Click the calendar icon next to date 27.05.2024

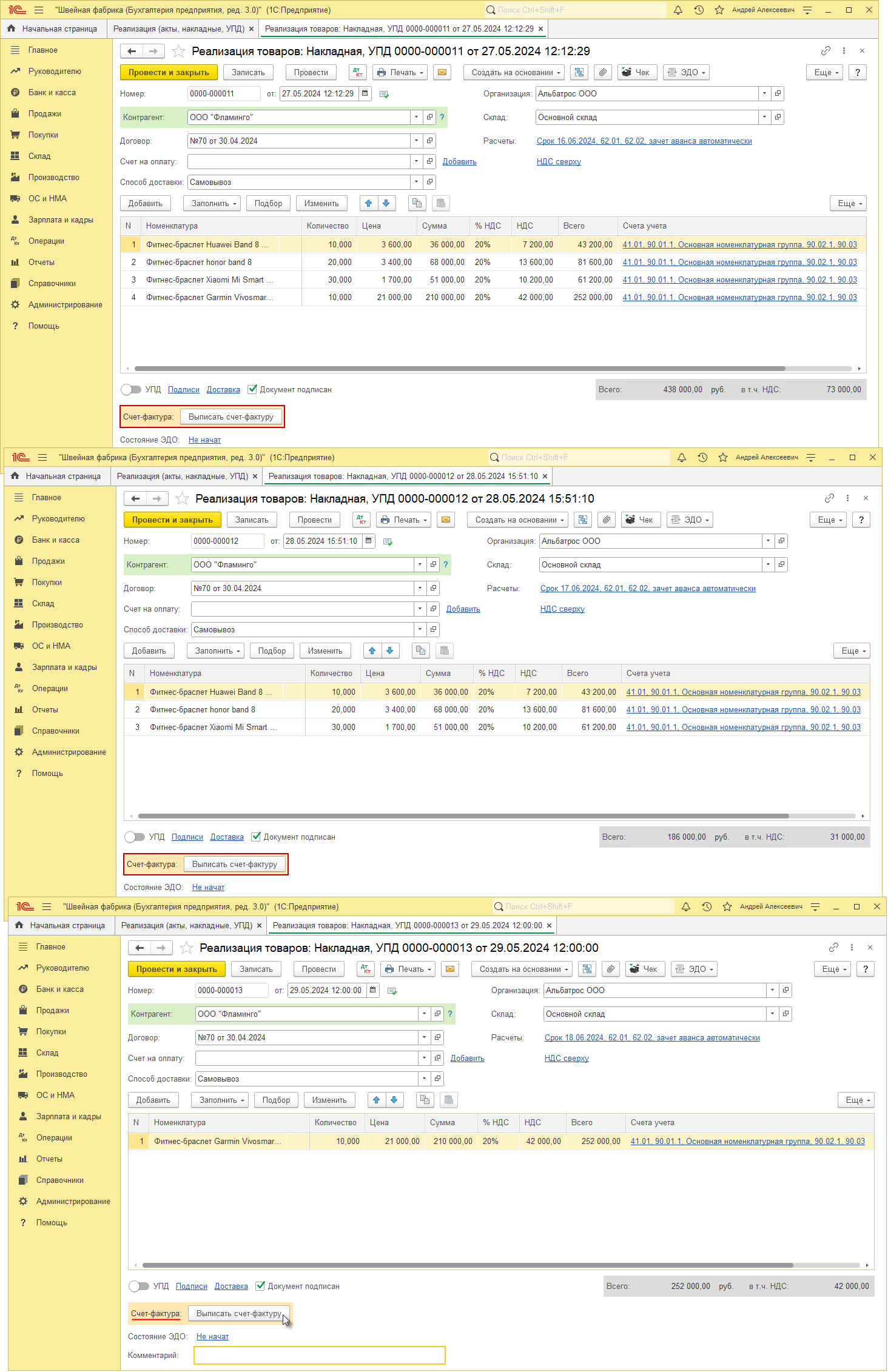(x=365, y=93)
